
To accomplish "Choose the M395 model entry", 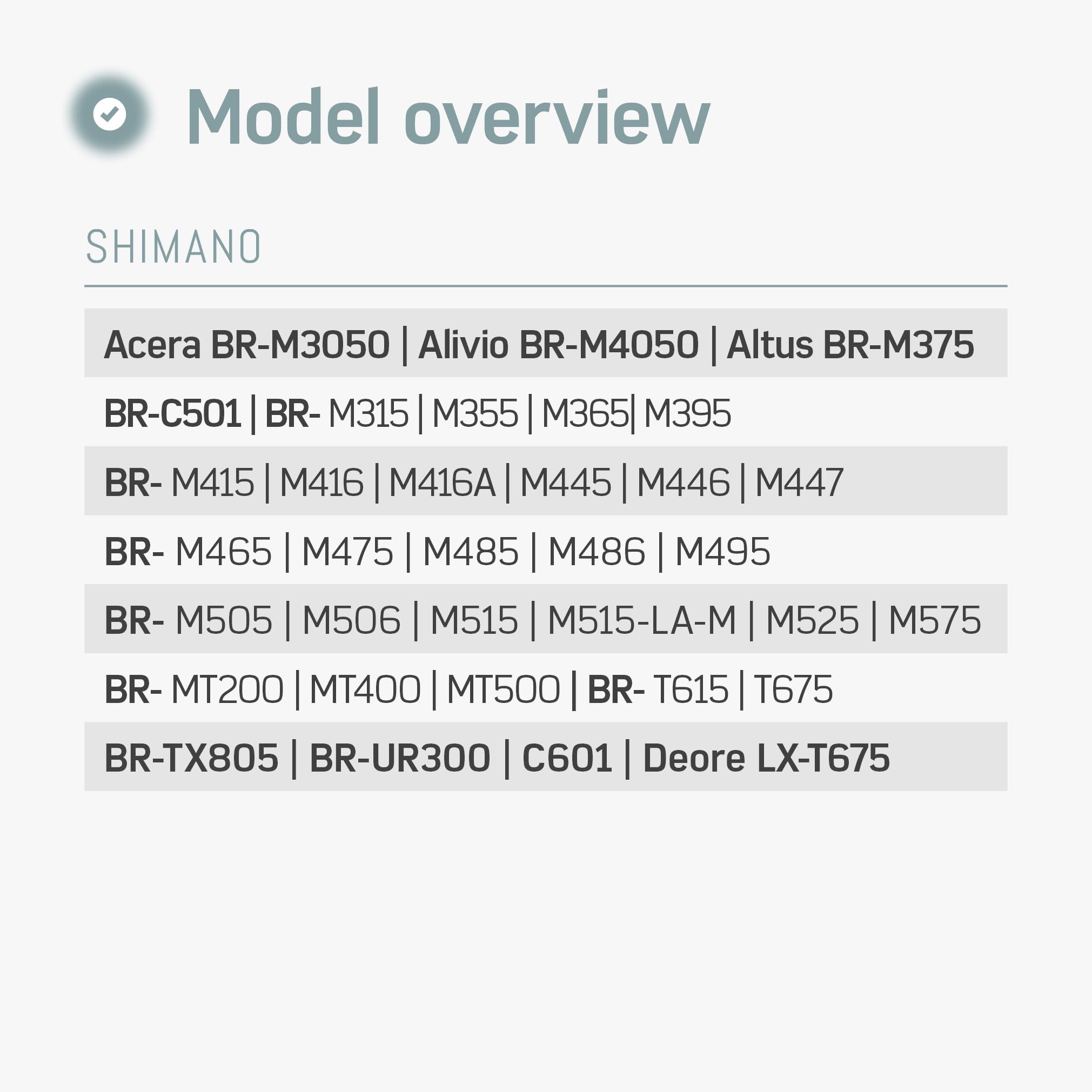I will pyautogui.click(x=687, y=413).
